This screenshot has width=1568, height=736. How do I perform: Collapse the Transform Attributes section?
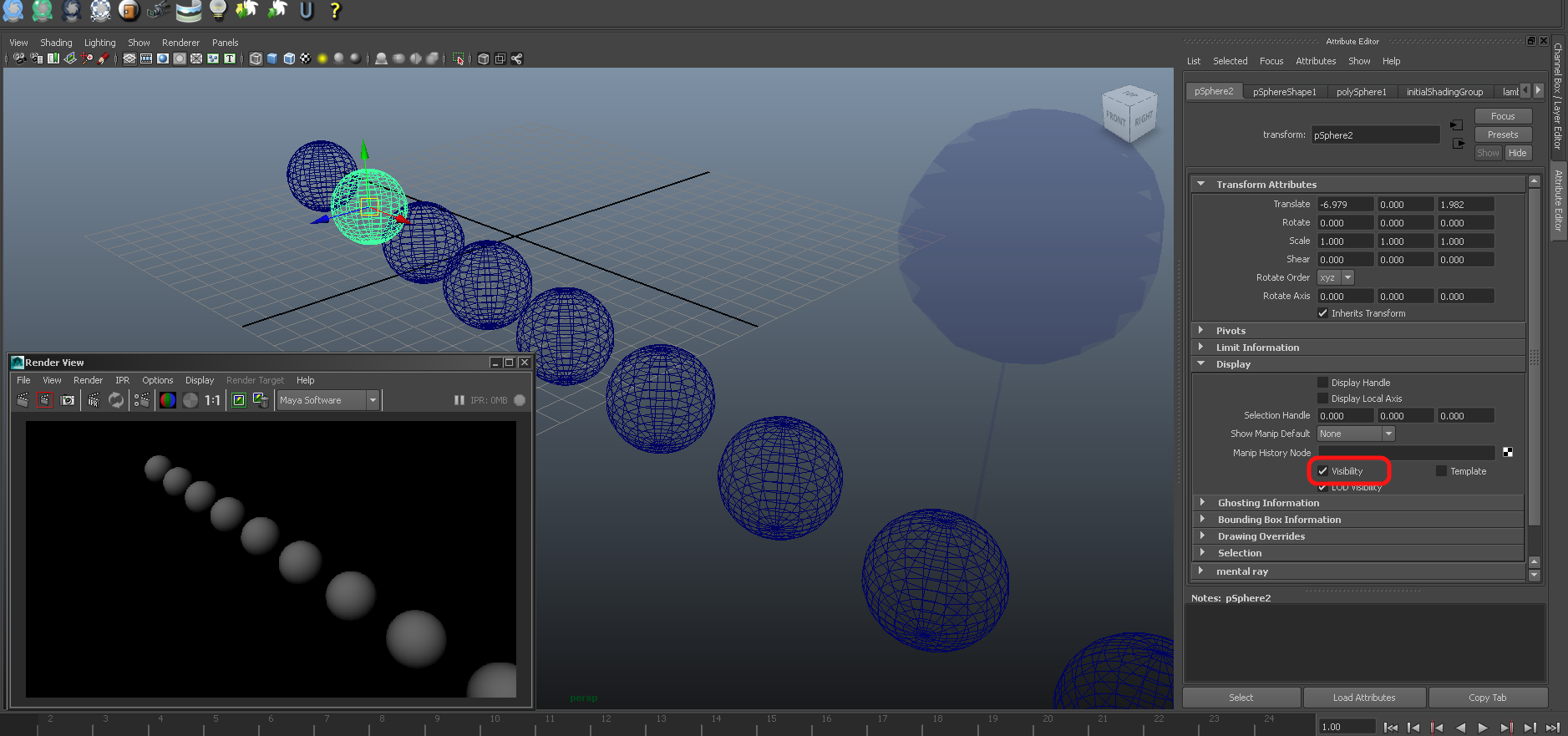tap(1200, 184)
